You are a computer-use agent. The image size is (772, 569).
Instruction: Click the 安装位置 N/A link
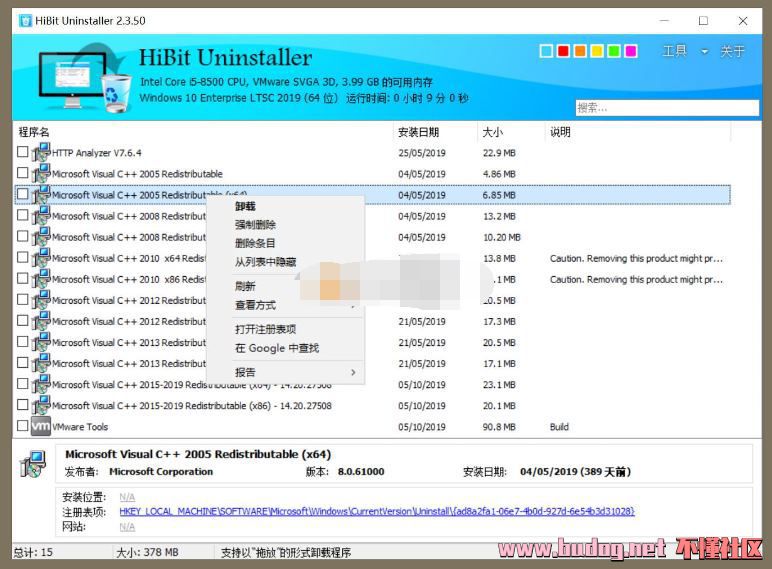(x=127, y=497)
